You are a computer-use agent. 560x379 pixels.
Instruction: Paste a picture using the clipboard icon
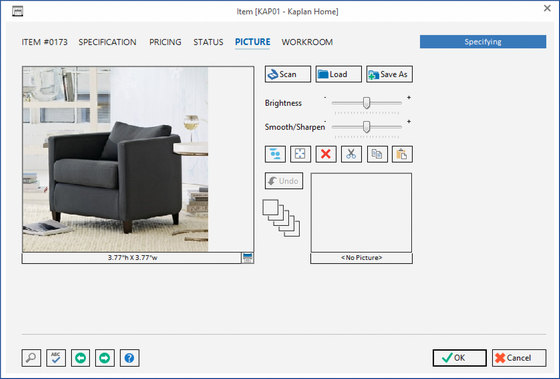(402, 154)
